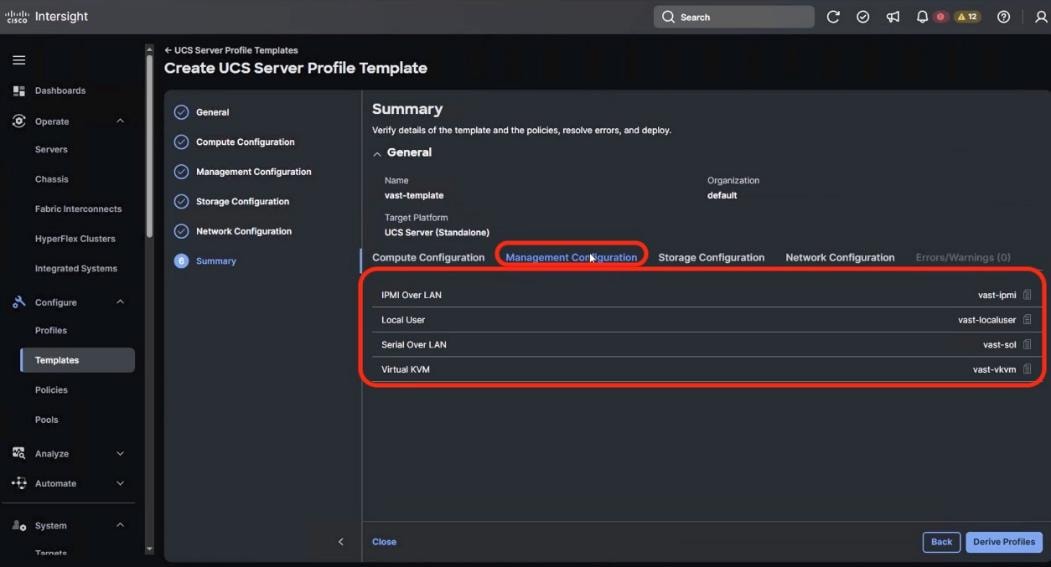Click the vast-ipmi policy name

tap(997, 295)
